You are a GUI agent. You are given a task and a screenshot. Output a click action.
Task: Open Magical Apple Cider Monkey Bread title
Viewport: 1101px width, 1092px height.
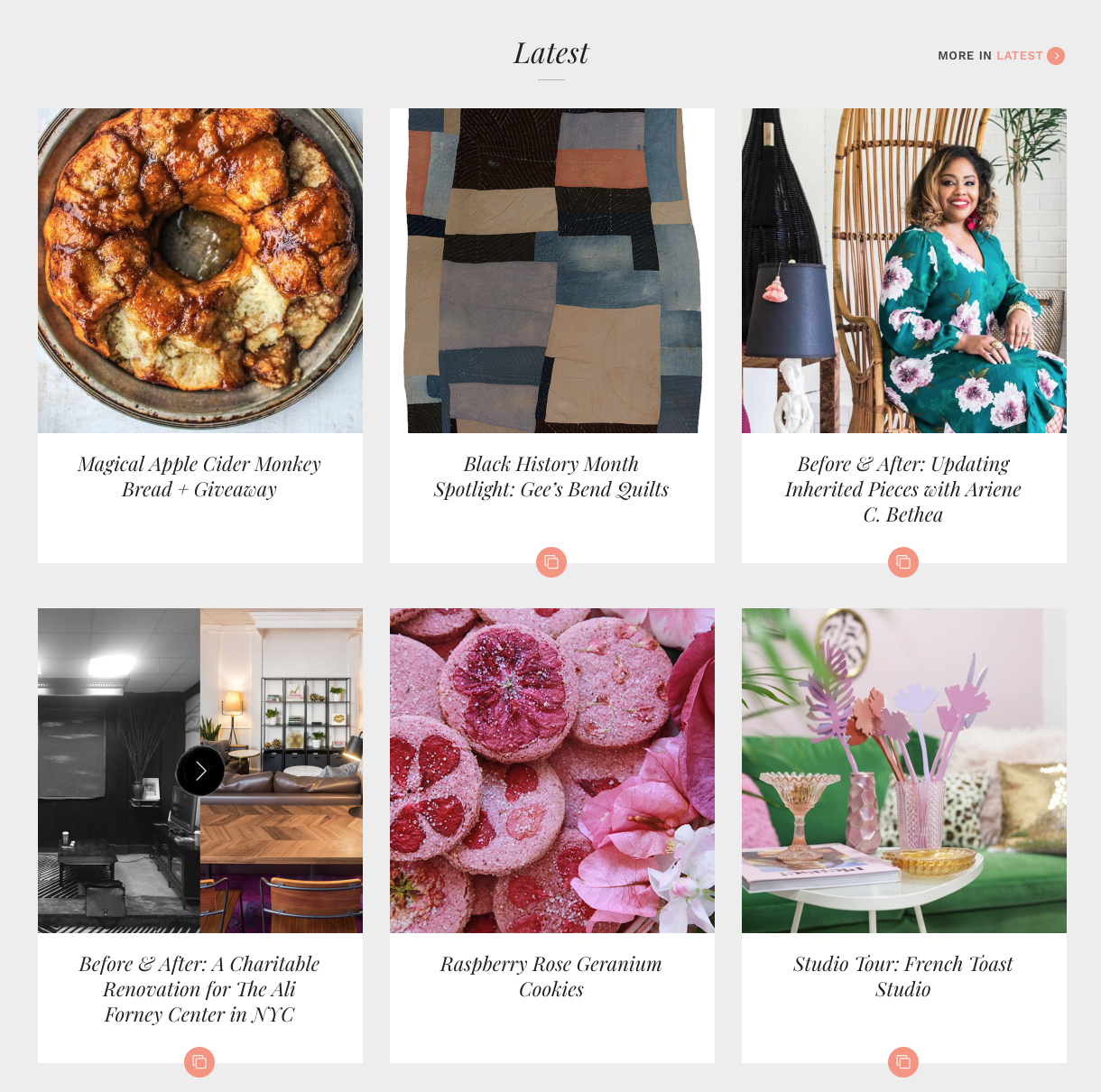[199, 477]
